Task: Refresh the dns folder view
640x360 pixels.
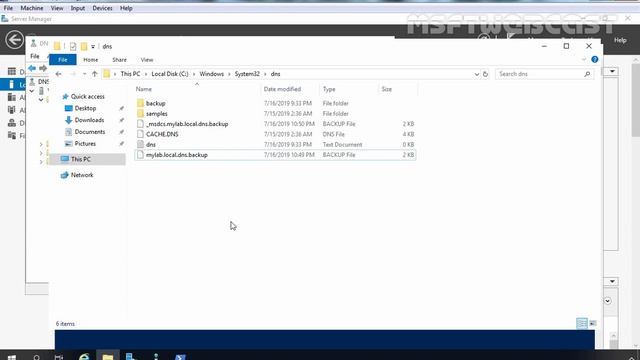Action: 485,74
